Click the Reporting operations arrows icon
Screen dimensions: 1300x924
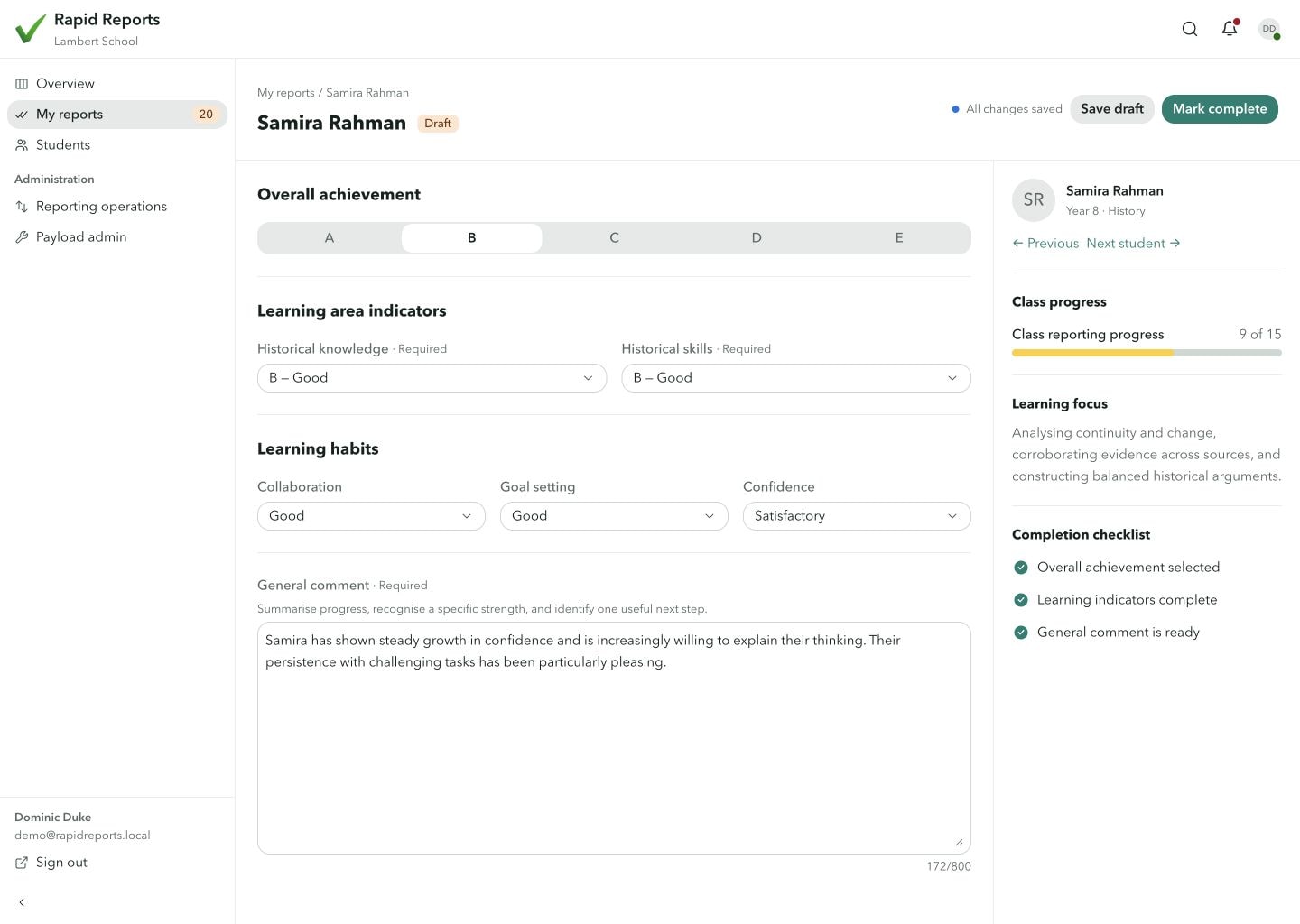point(22,207)
